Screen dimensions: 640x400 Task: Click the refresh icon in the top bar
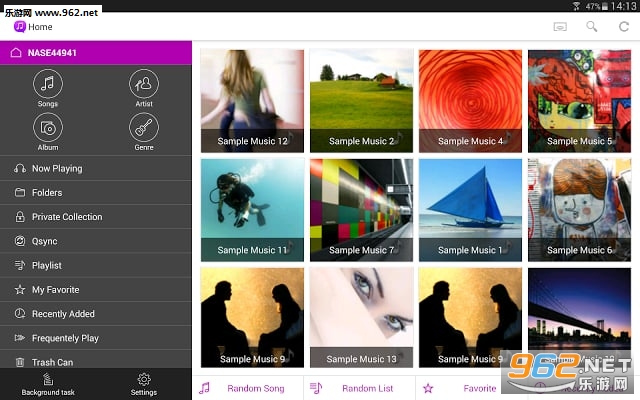(x=624, y=27)
